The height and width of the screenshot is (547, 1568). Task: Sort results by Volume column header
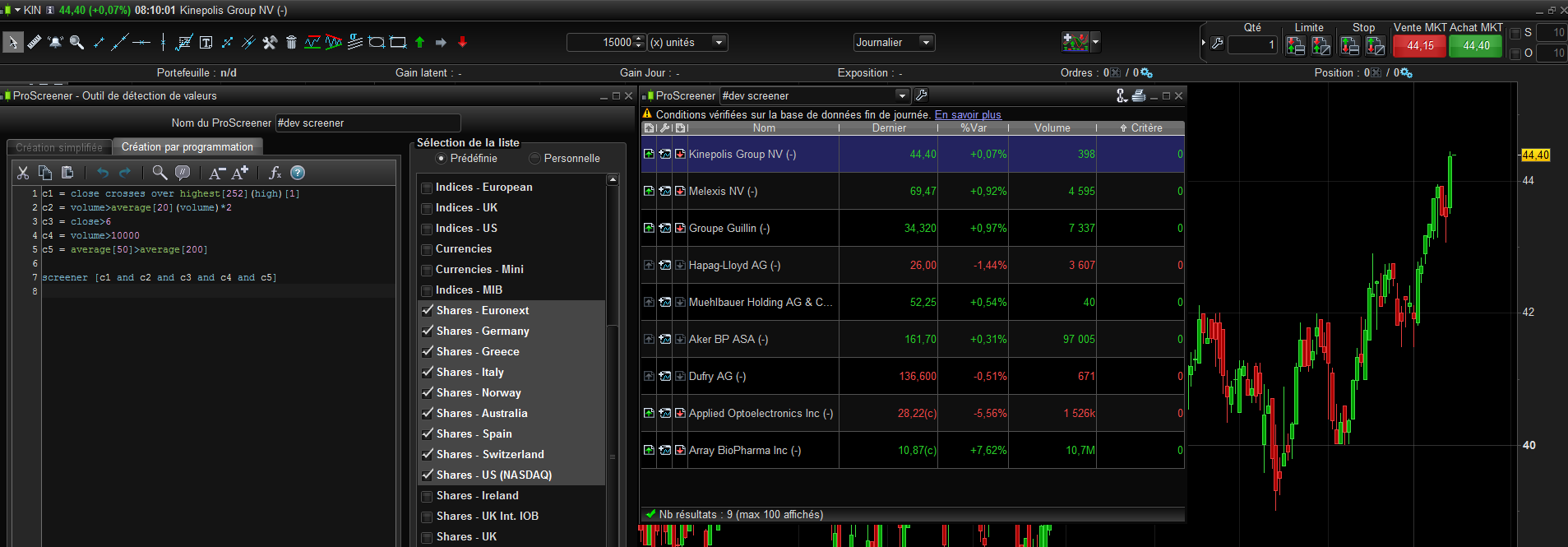1052,128
